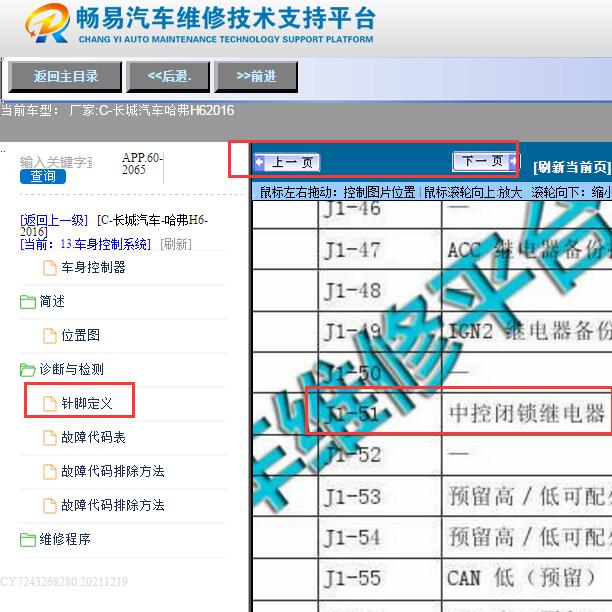Click 返回上一级 link
The image size is (612, 612).
[54, 221]
